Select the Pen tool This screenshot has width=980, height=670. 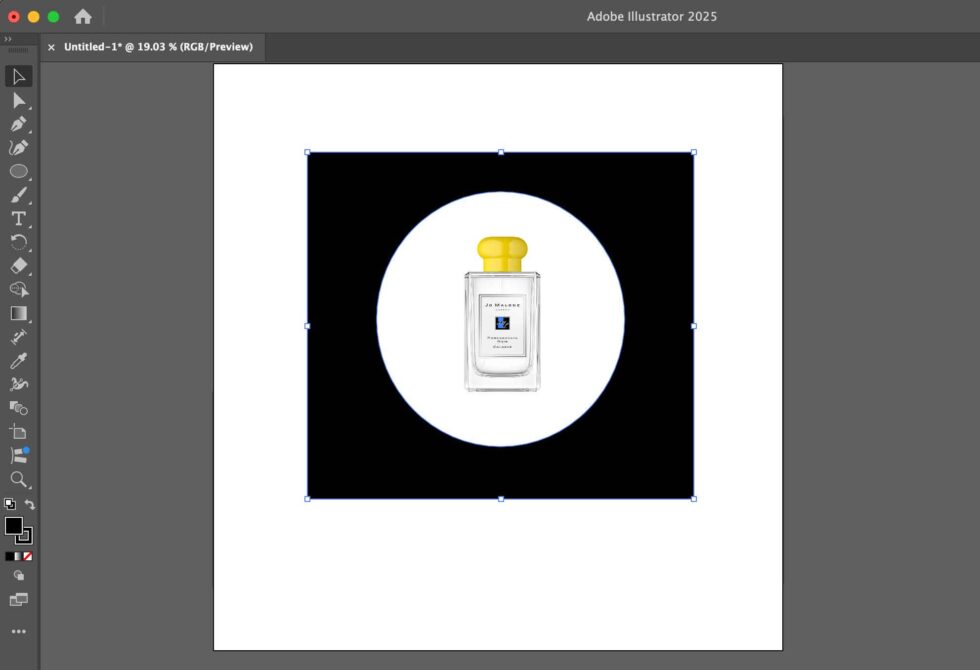point(17,122)
